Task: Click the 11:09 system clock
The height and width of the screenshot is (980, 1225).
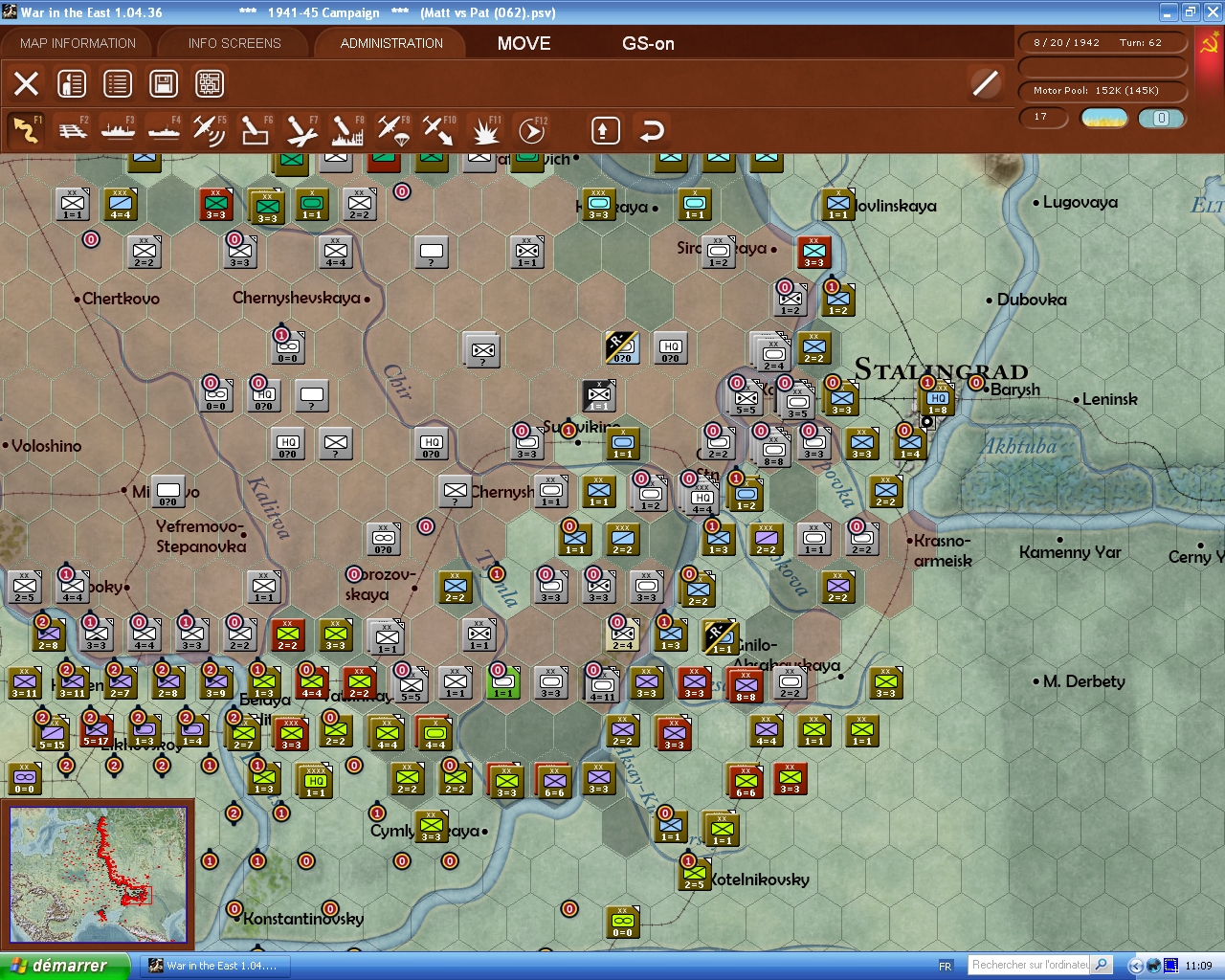Action: click(x=1198, y=966)
